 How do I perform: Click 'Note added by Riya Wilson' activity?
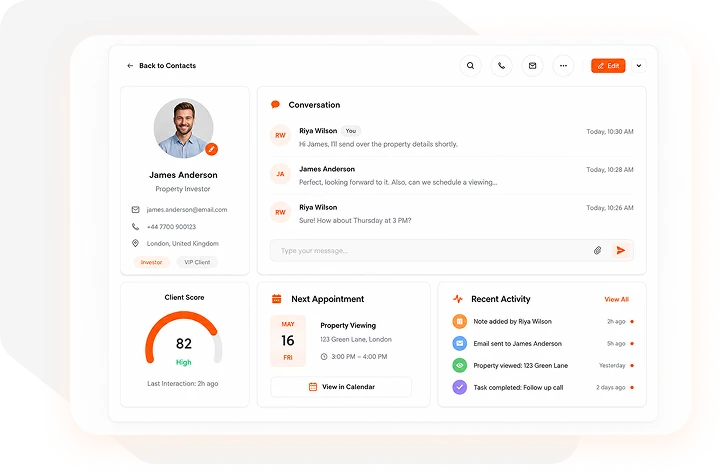[512, 322]
